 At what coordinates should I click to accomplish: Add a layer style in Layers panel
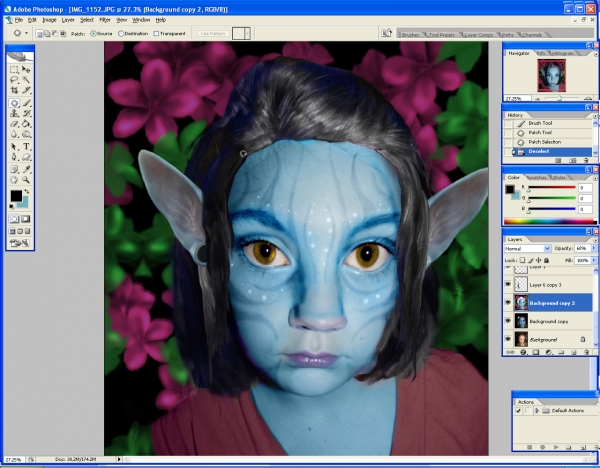[x=523, y=352]
